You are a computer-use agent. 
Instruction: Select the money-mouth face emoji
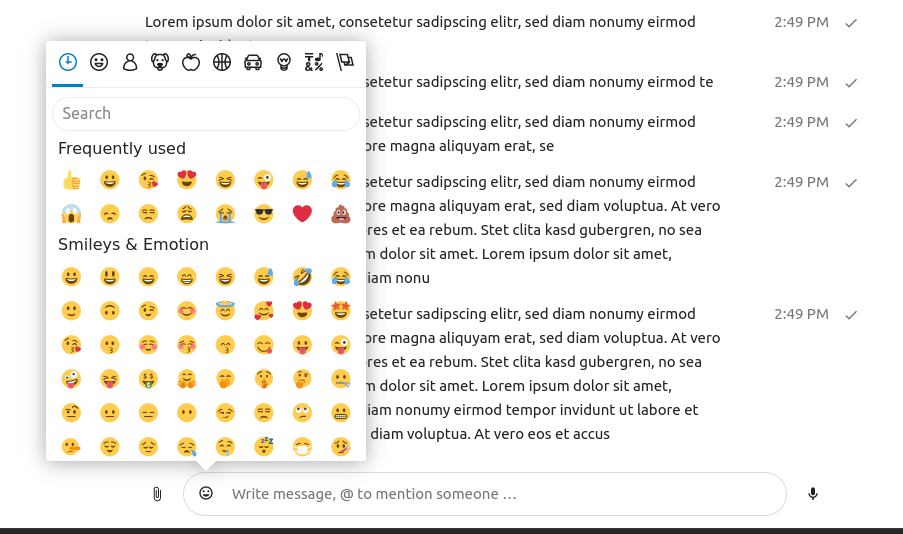coord(148,379)
